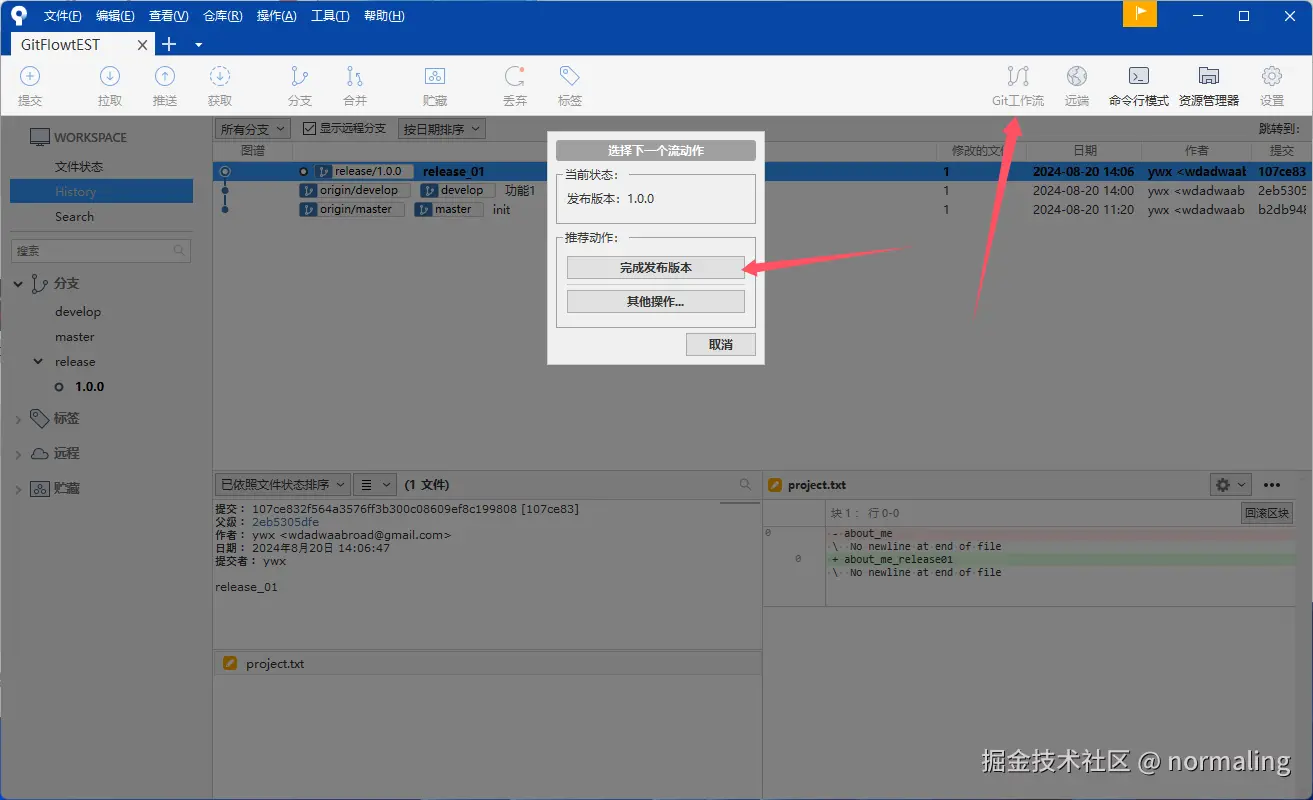Expand the 贮藏 section in sidebar
The image size is (1313, 800).
[18, 489]
